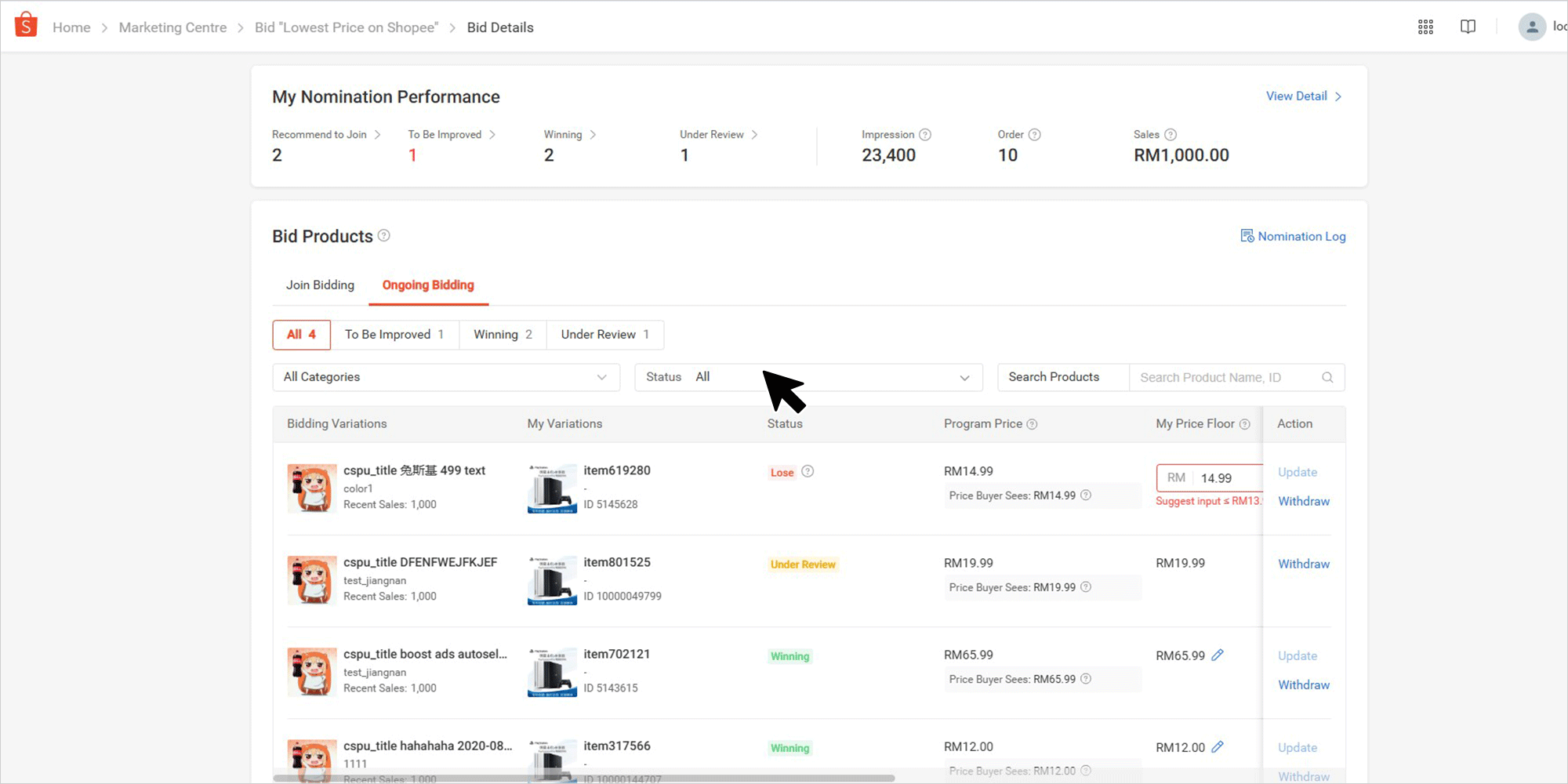Click the magnifier in the product search box
This screenshot has width=1568, height=784.
point(1327,377)
